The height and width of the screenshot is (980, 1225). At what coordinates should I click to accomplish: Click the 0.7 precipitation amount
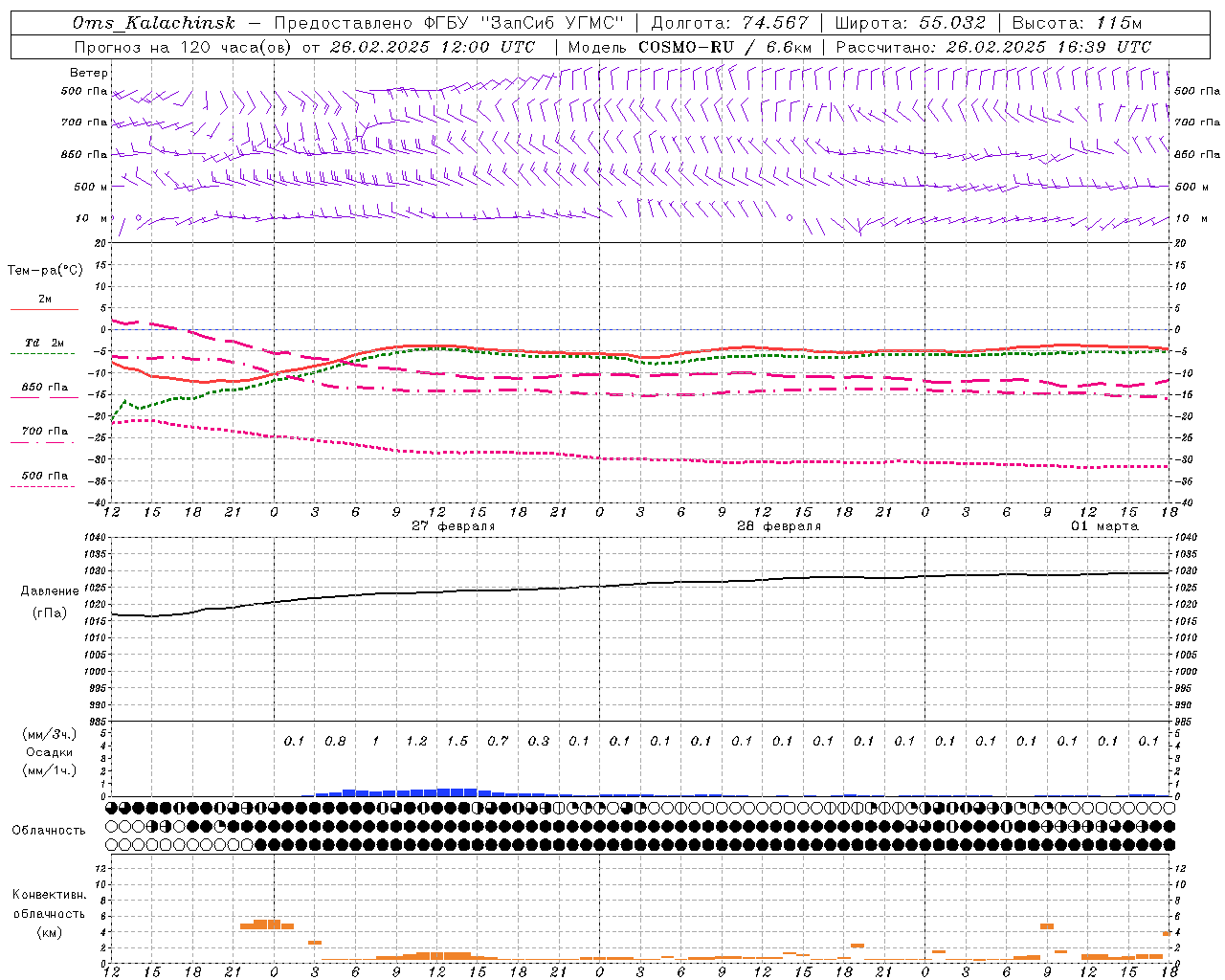coord(498,742)
